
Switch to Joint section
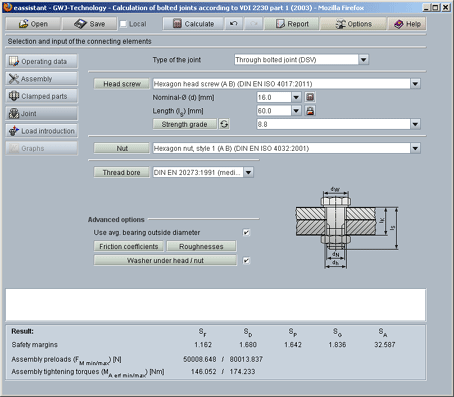42,114
